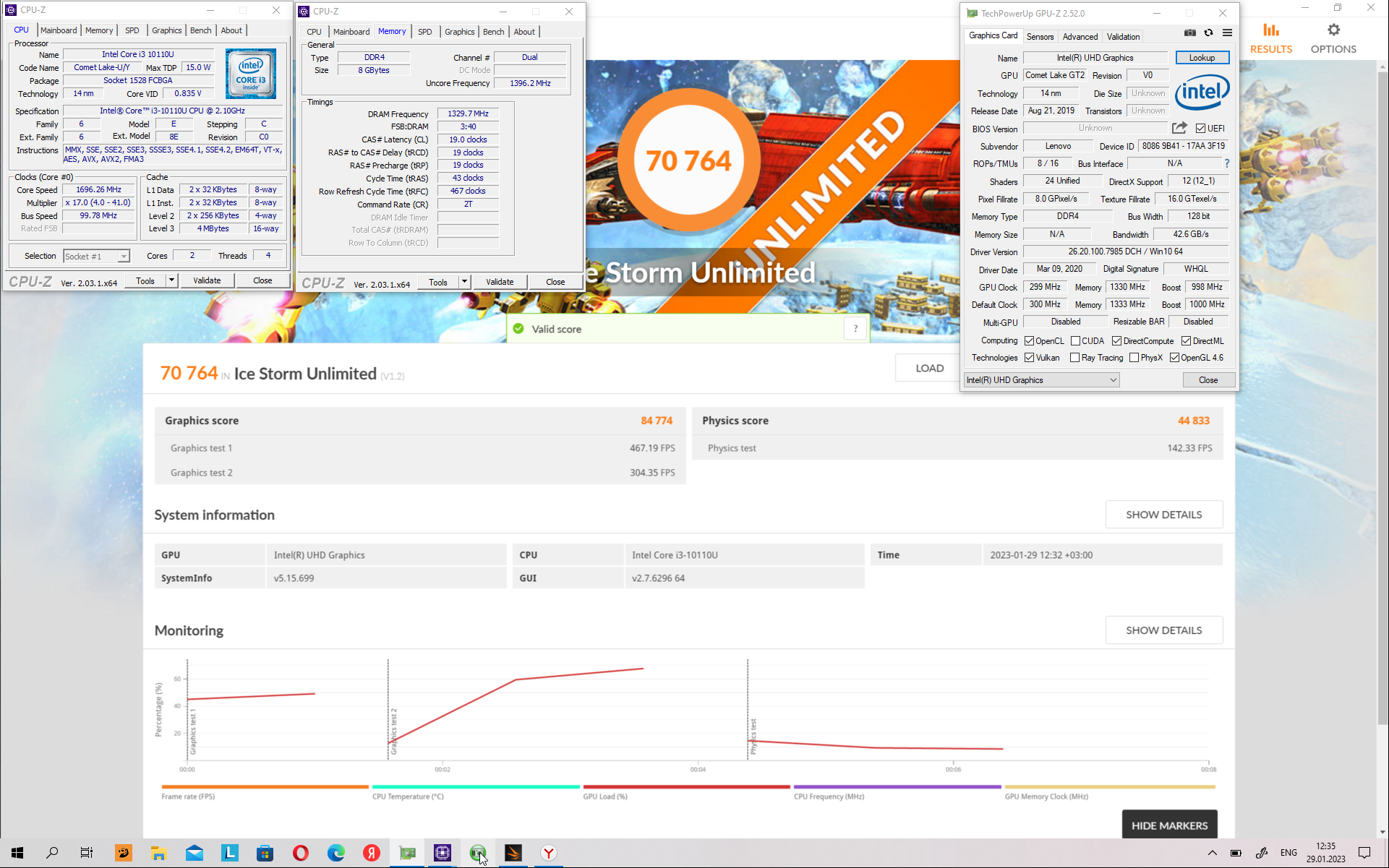Click the valid score question mark help button

(x=855, y=329)
